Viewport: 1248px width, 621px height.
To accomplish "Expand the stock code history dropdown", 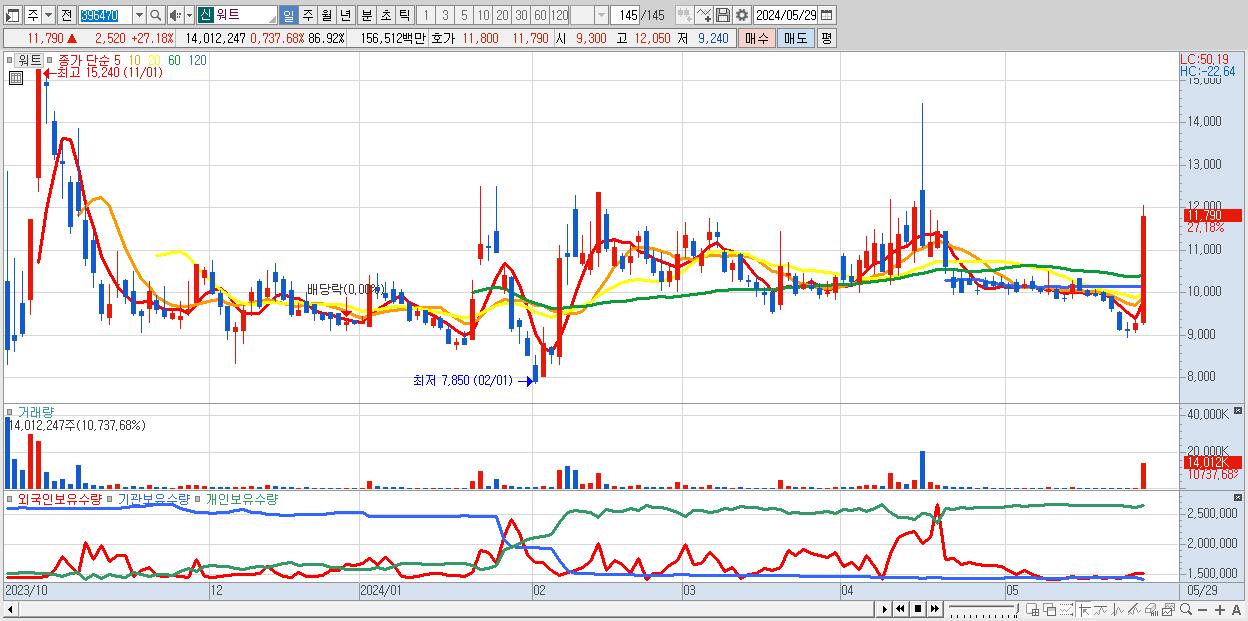I will (x=139, y=16).
